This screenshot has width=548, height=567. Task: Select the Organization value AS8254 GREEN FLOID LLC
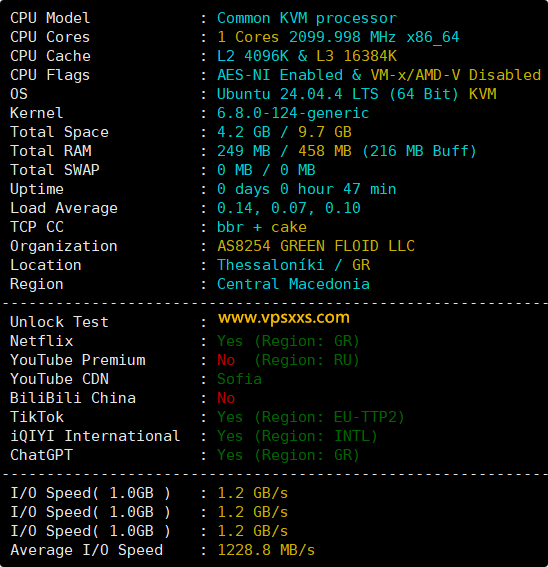point(316,246)
